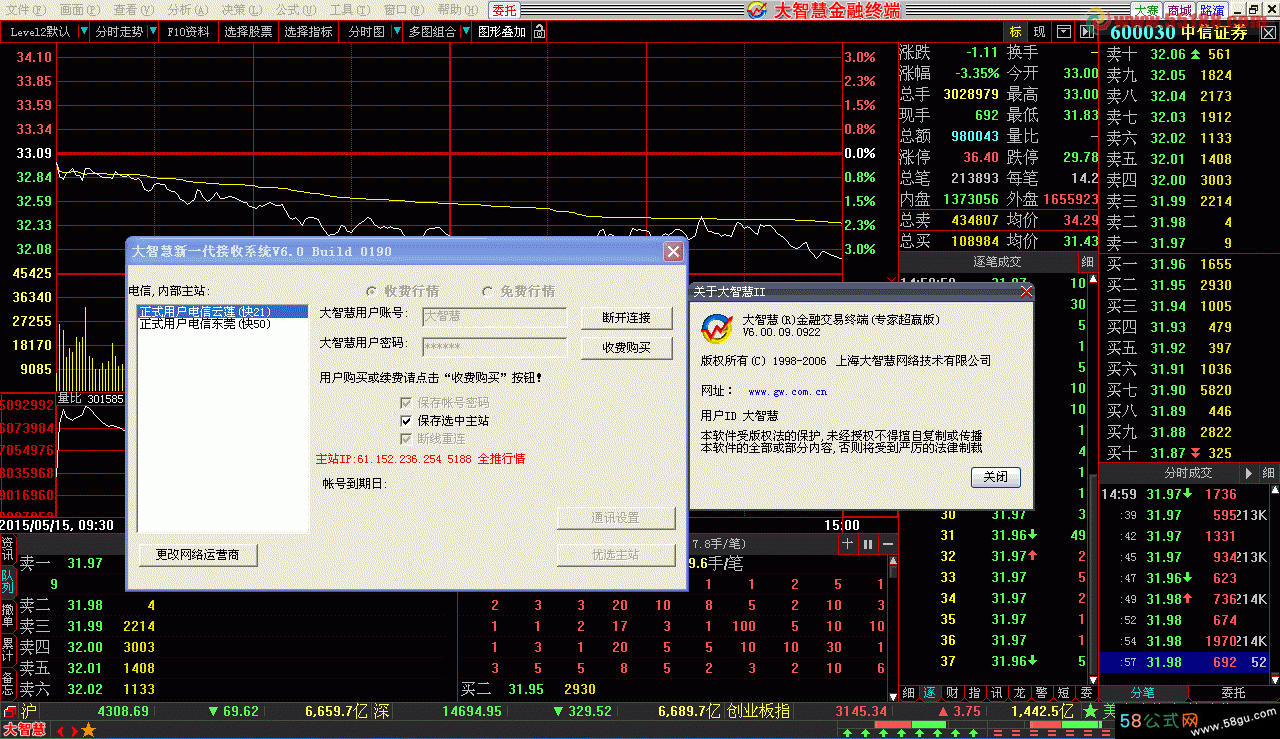Select the 财 bottom tab
1280x739 pixels.
(x=953, y=692)
